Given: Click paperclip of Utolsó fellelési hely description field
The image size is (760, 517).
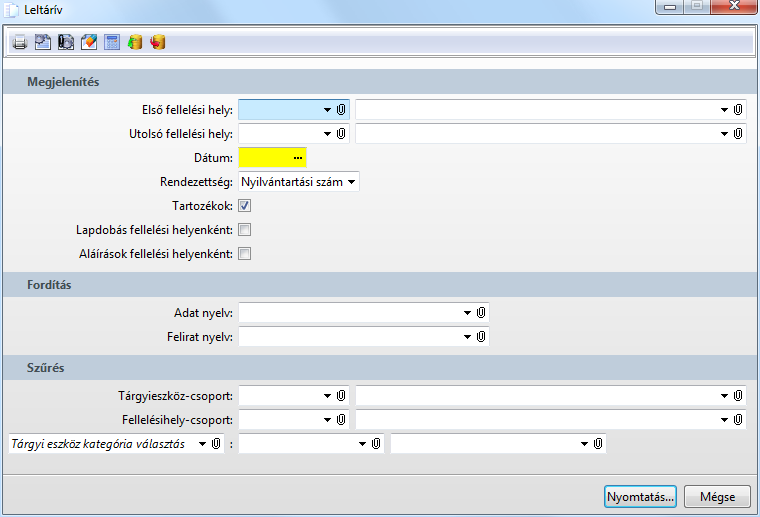Looking at the screenshot, I should point(738,133).
